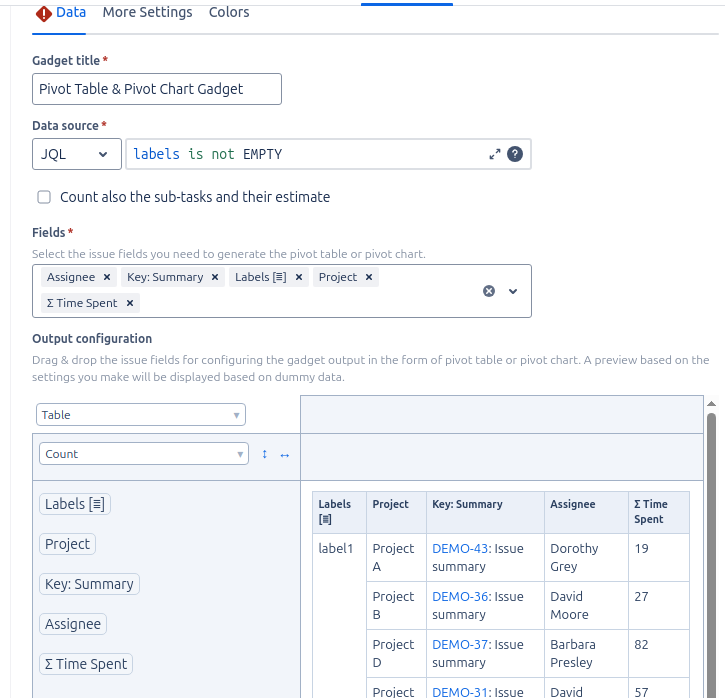Toggle horizontal sort arrow next to Count

(x=285, y=455)
